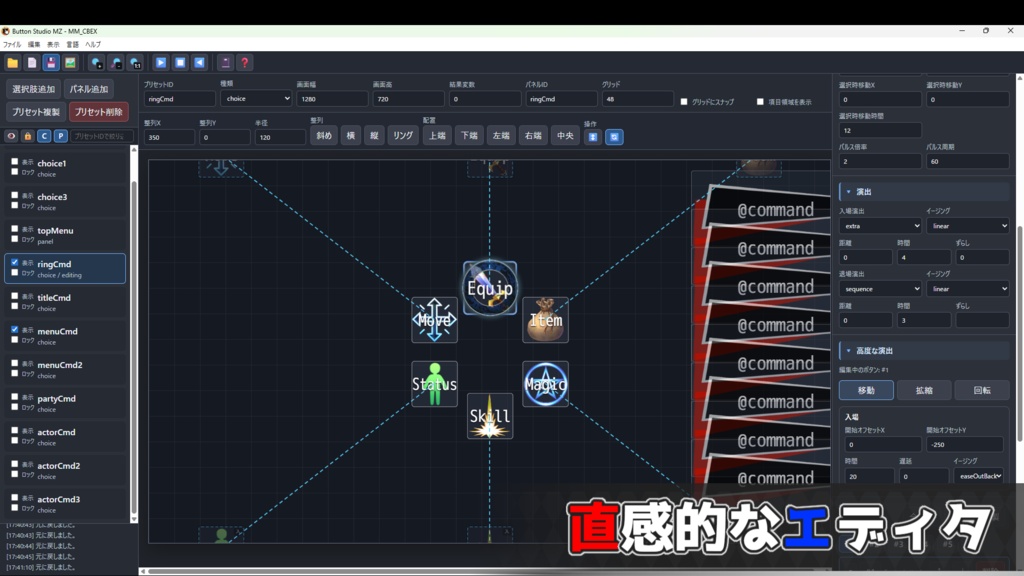Open the 種類 choice dropdown

[x=255, y=99]
